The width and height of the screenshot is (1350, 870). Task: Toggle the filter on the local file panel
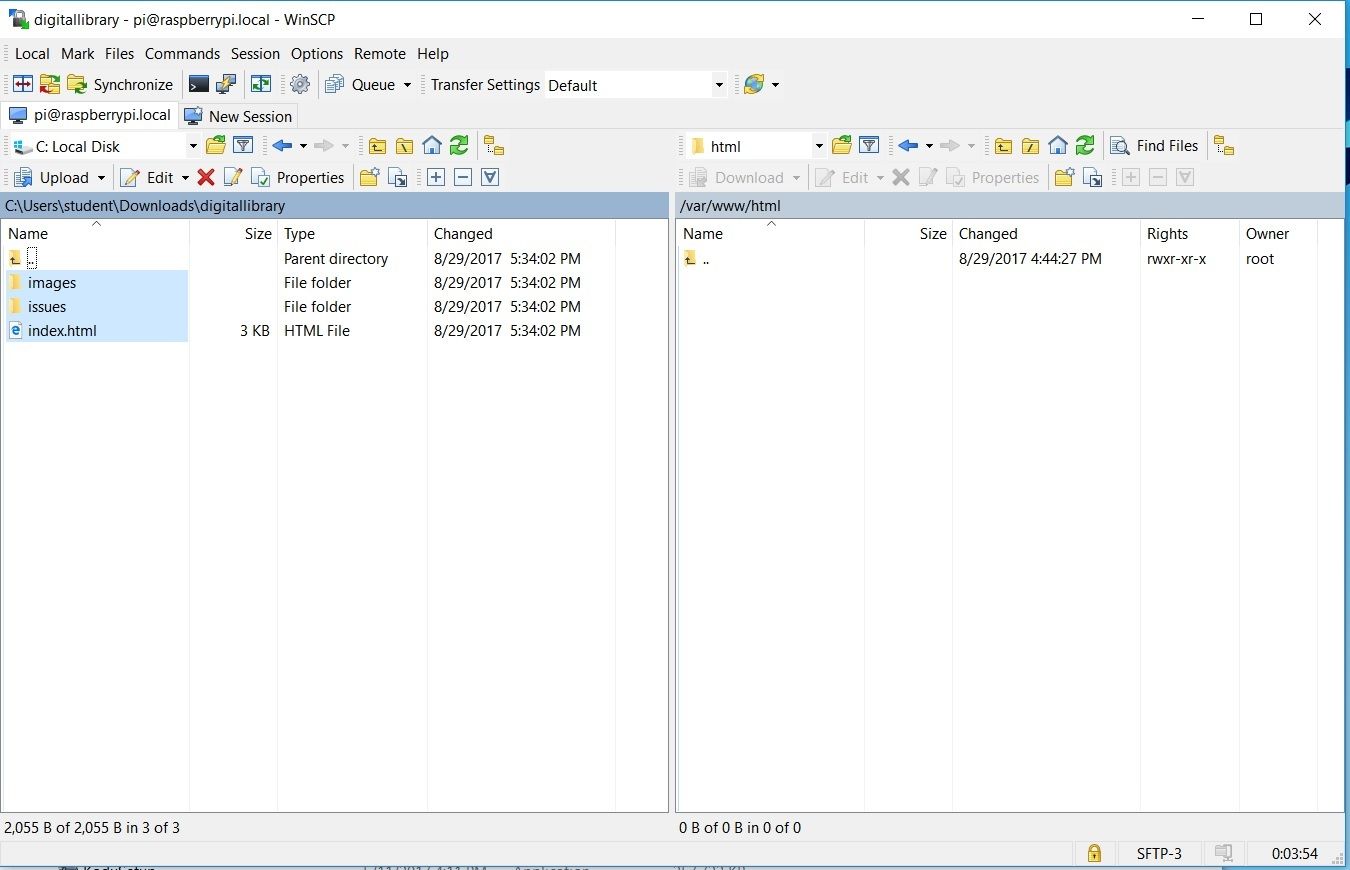243,146
